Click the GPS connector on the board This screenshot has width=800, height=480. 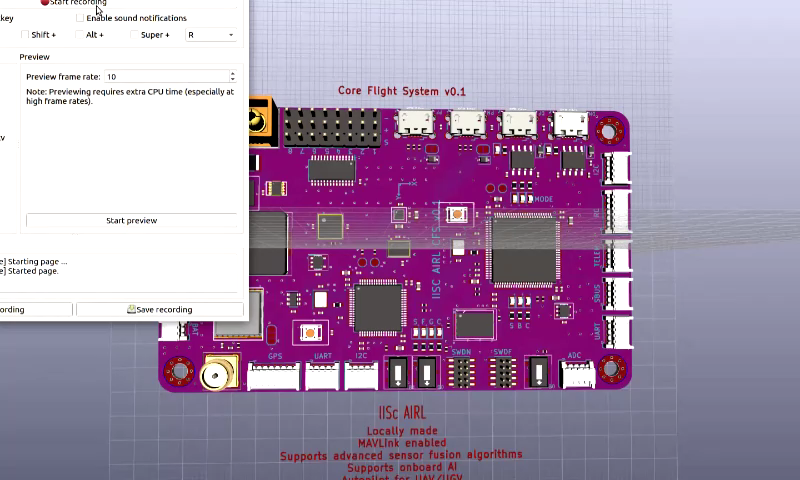[274, 375]
